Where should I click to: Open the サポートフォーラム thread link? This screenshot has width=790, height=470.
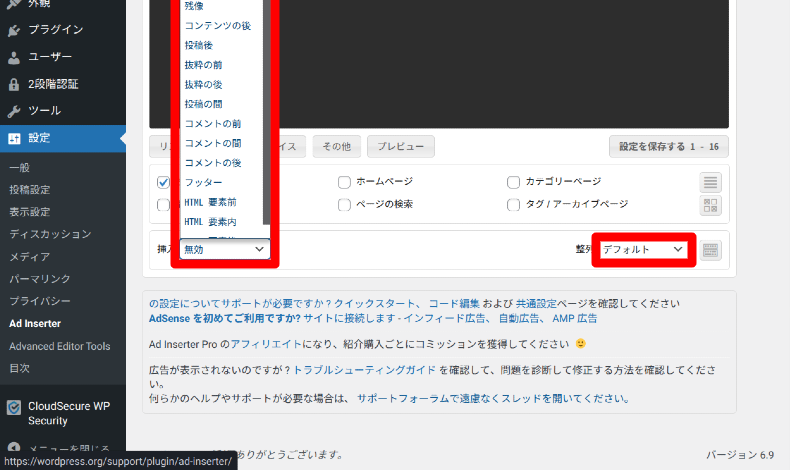tap(493, 398)
